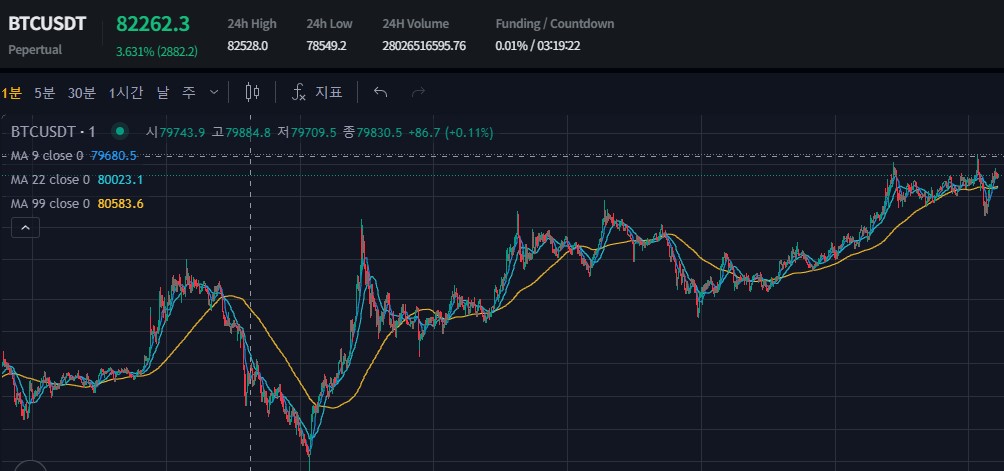Click the open value 시79743.9 in legend

(175, 132)
